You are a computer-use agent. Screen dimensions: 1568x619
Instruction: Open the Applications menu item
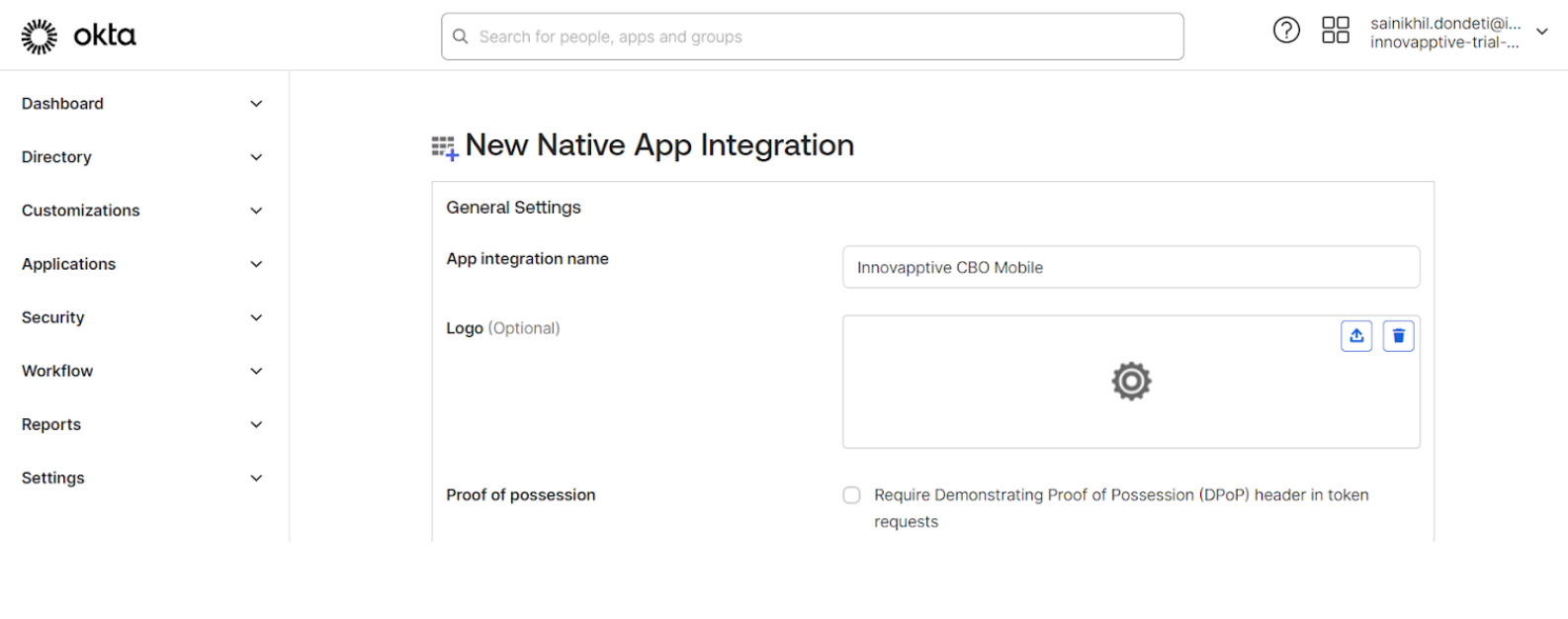point(69,264)
